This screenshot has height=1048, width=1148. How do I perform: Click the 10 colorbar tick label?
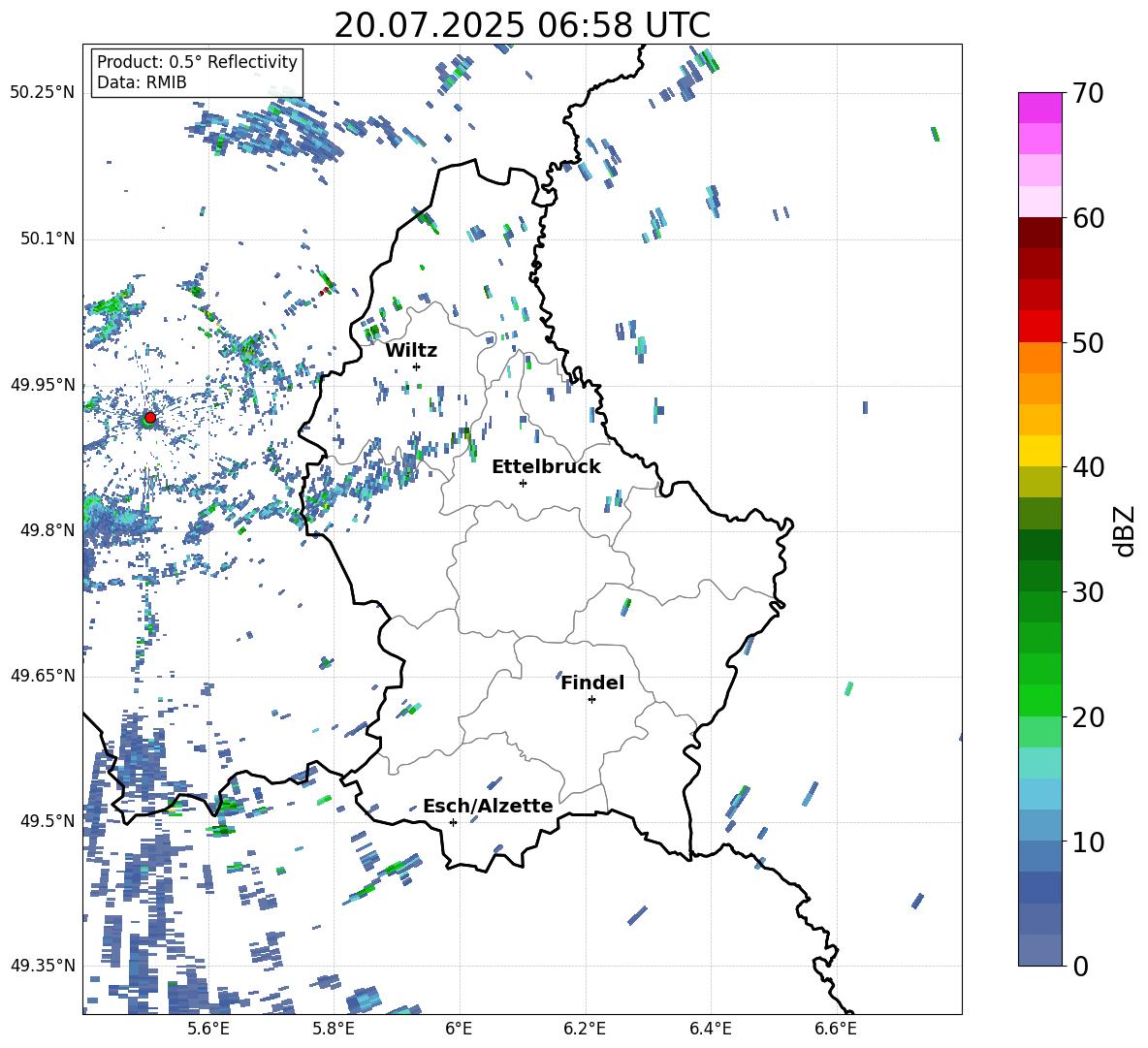click(1088, 841)
